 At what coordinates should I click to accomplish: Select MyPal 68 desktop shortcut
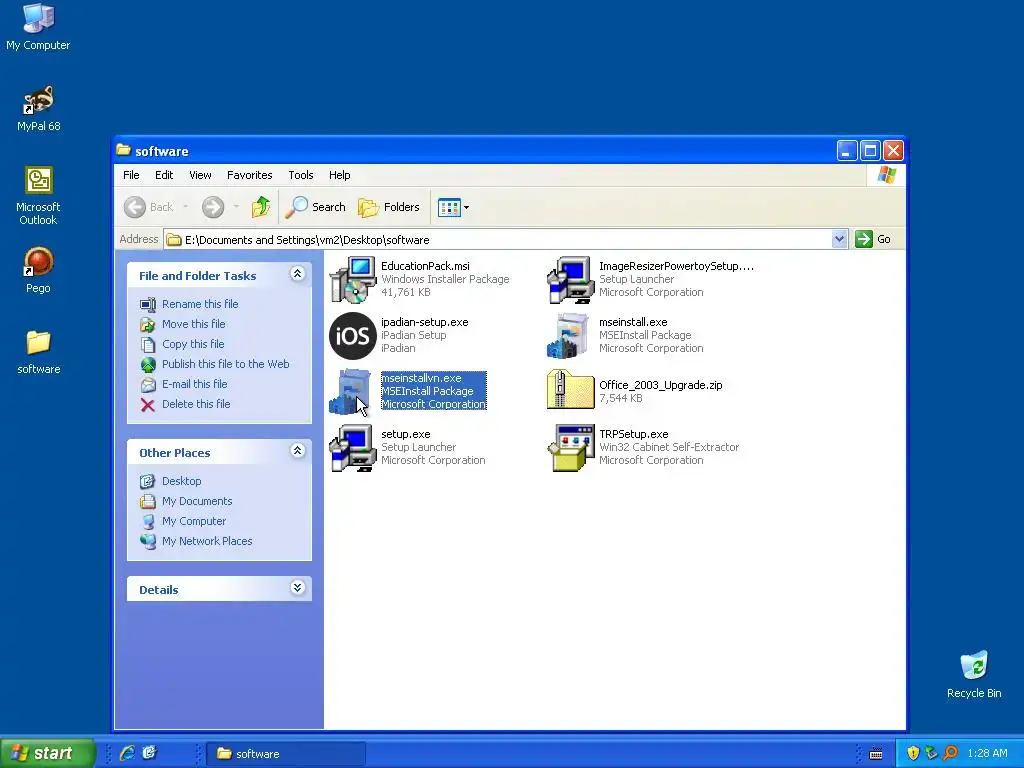point(38,108)
